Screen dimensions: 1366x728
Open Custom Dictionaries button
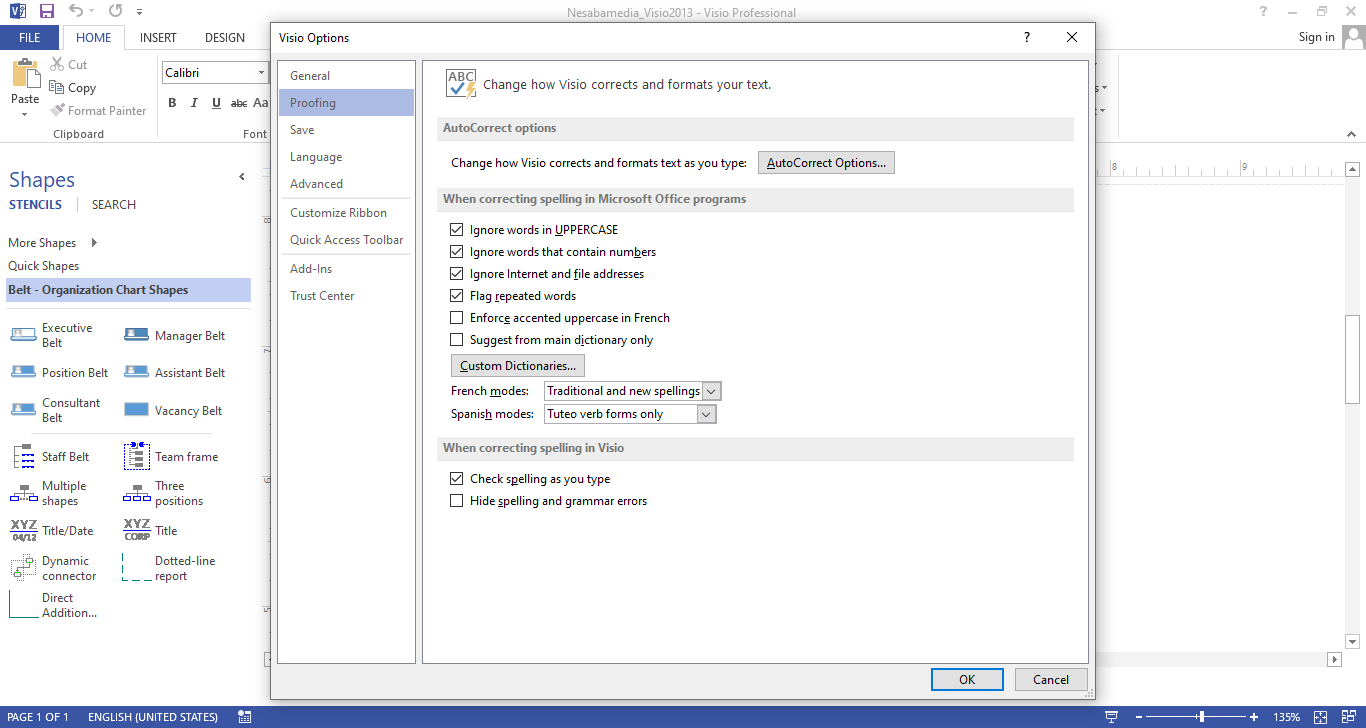[517, 366]
